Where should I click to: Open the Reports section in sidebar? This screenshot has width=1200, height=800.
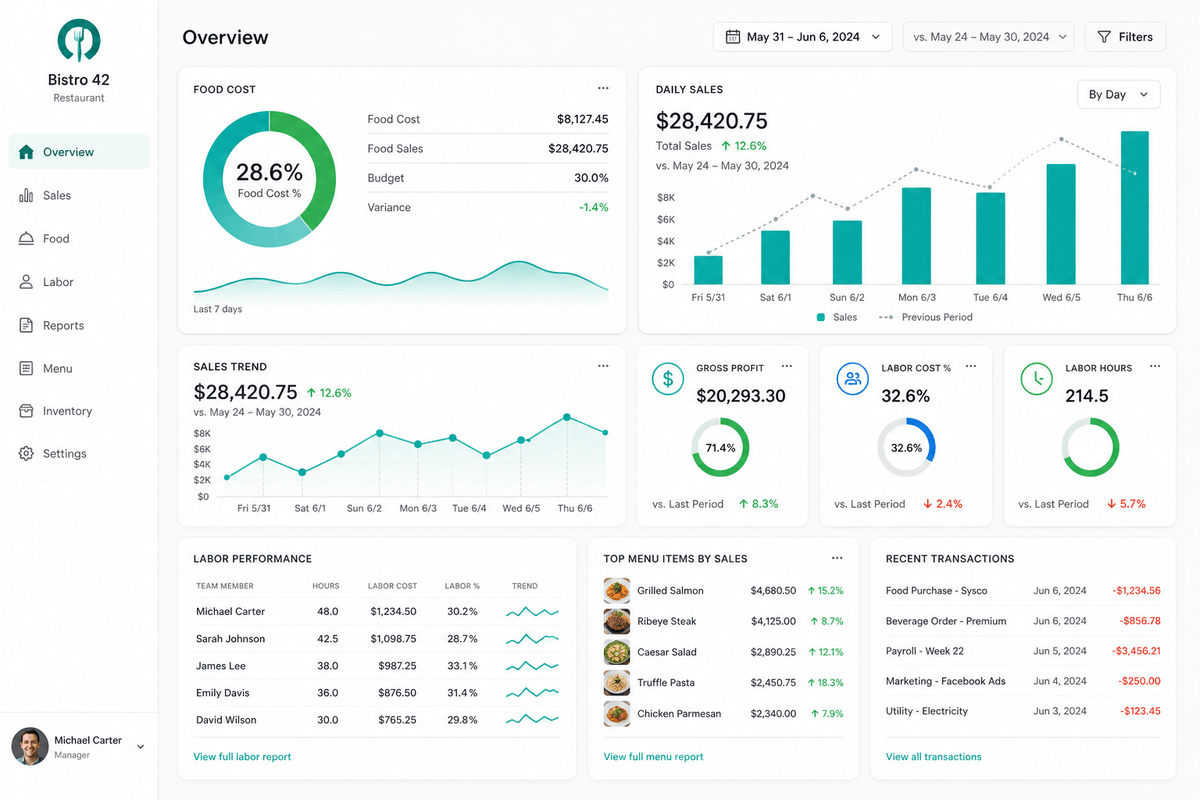tap(79, 325)
